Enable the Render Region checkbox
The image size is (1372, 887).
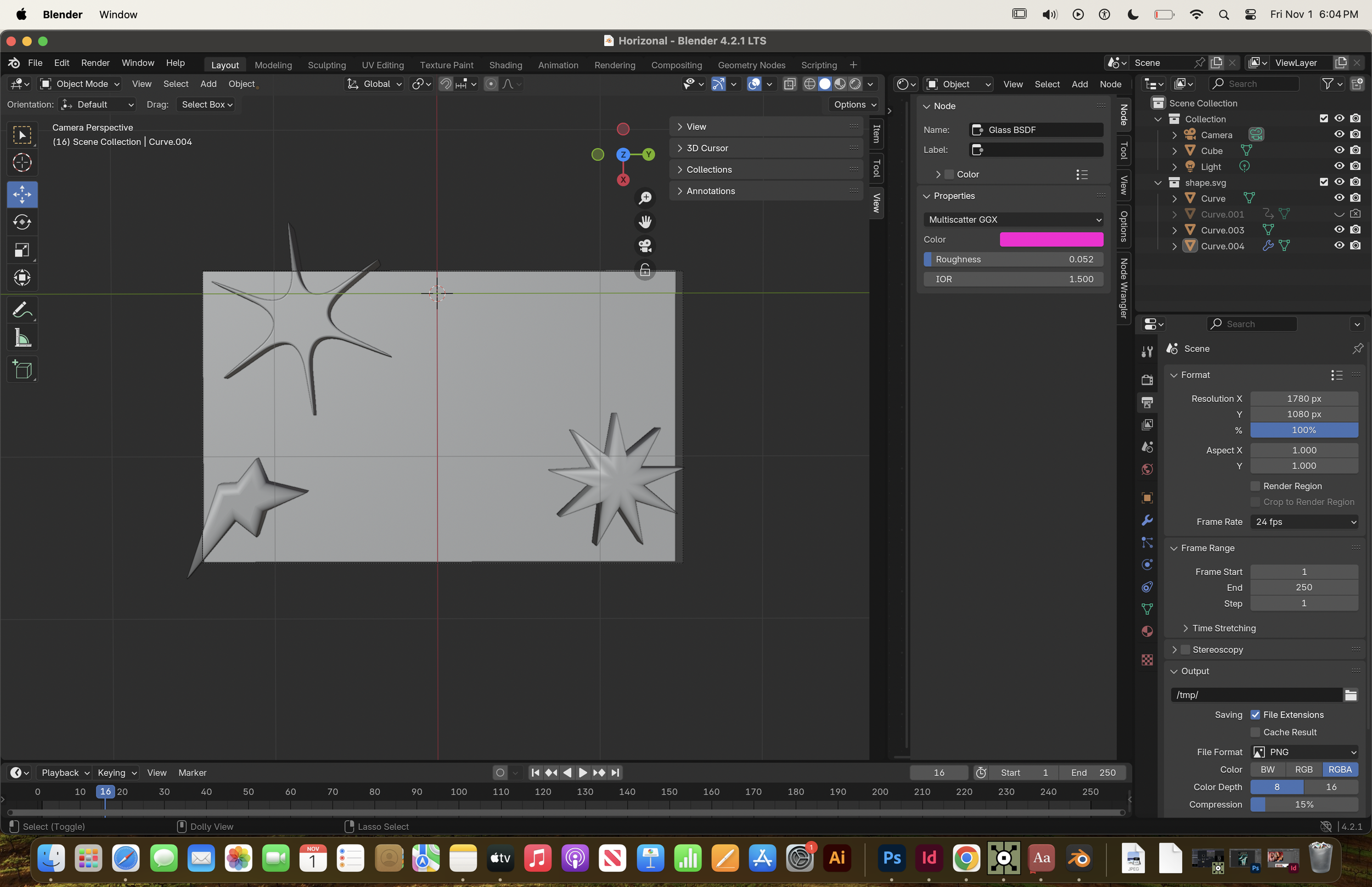pos(1255,486)
